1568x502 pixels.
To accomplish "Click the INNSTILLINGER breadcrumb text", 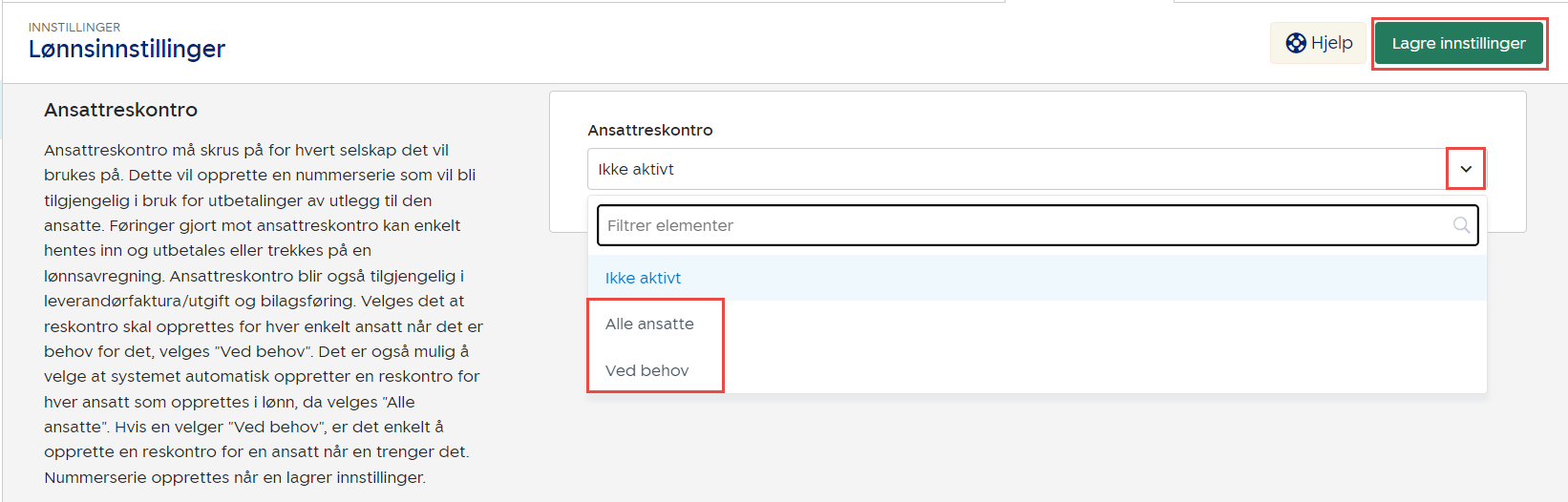I will point(74,27).
